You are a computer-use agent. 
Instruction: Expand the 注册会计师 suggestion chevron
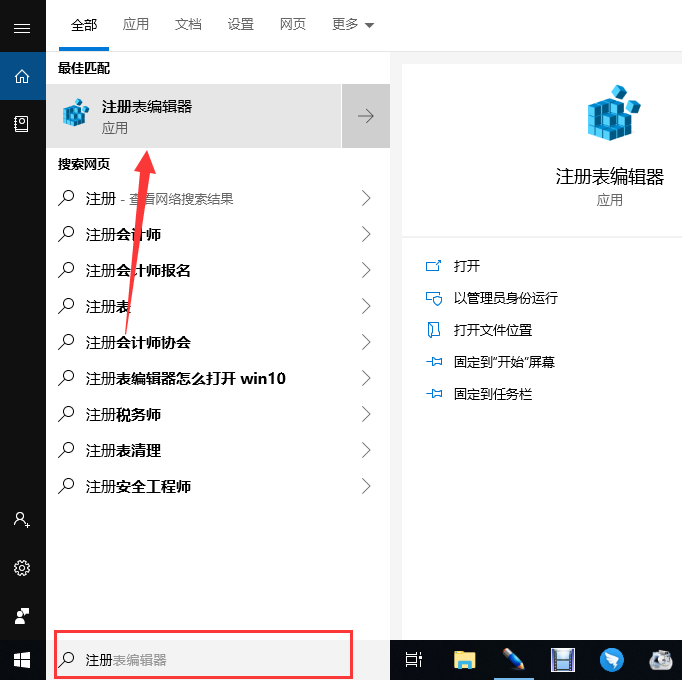366,235
